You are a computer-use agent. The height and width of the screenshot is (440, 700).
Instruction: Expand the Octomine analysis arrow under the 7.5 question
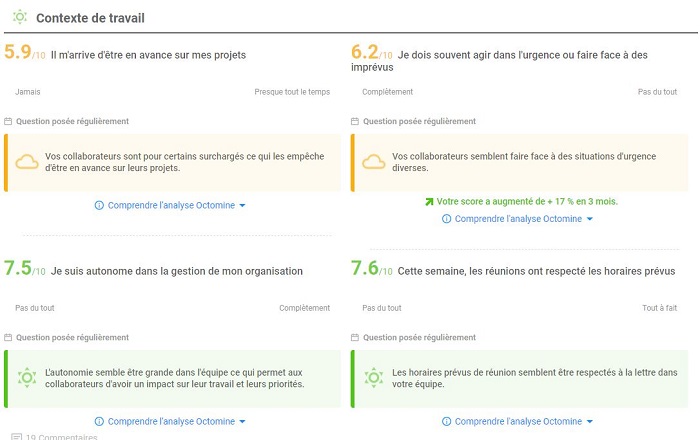pyautogui.click(x=243, y=422)
